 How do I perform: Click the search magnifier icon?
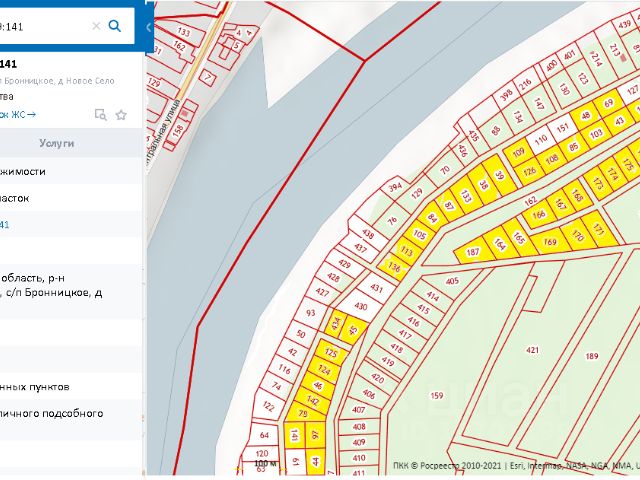115,26
